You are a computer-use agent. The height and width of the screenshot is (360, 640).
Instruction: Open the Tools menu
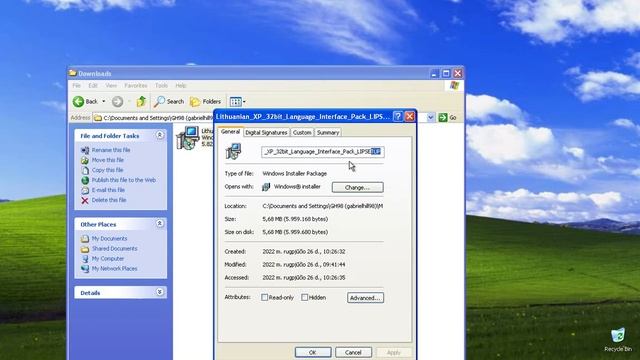tap(161, 86)
